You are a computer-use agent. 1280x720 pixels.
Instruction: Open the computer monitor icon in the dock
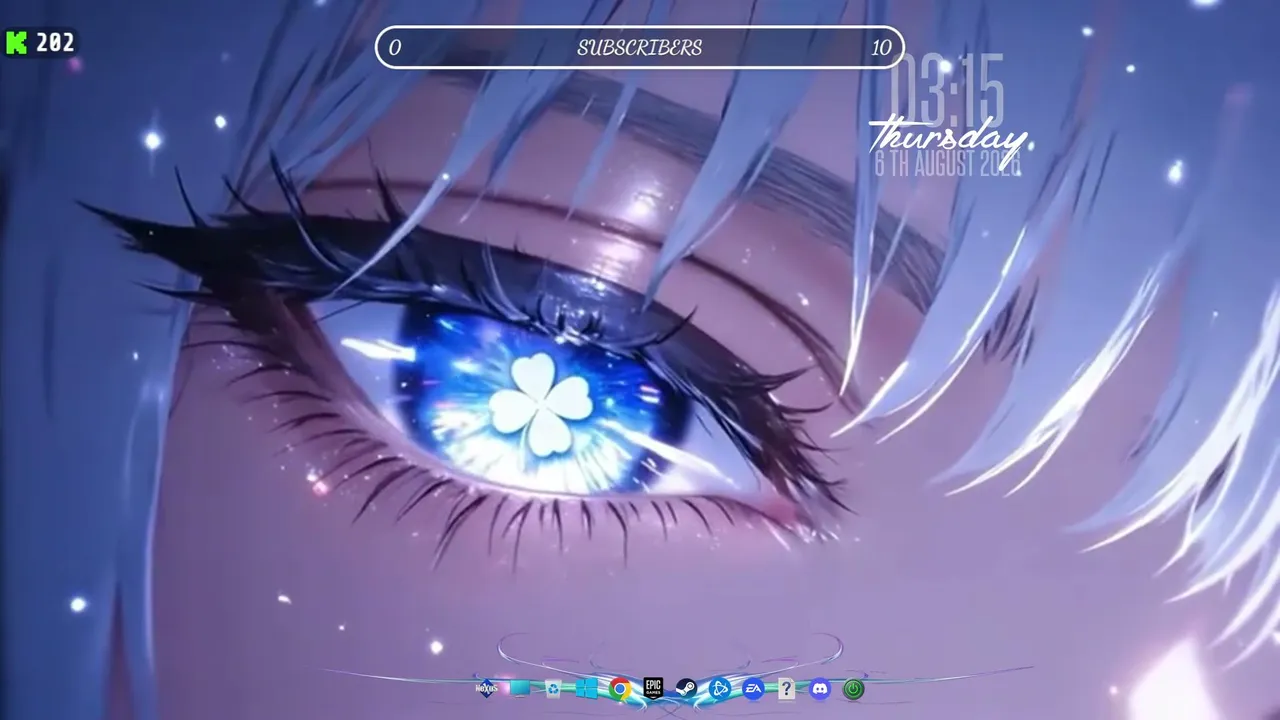520,688
